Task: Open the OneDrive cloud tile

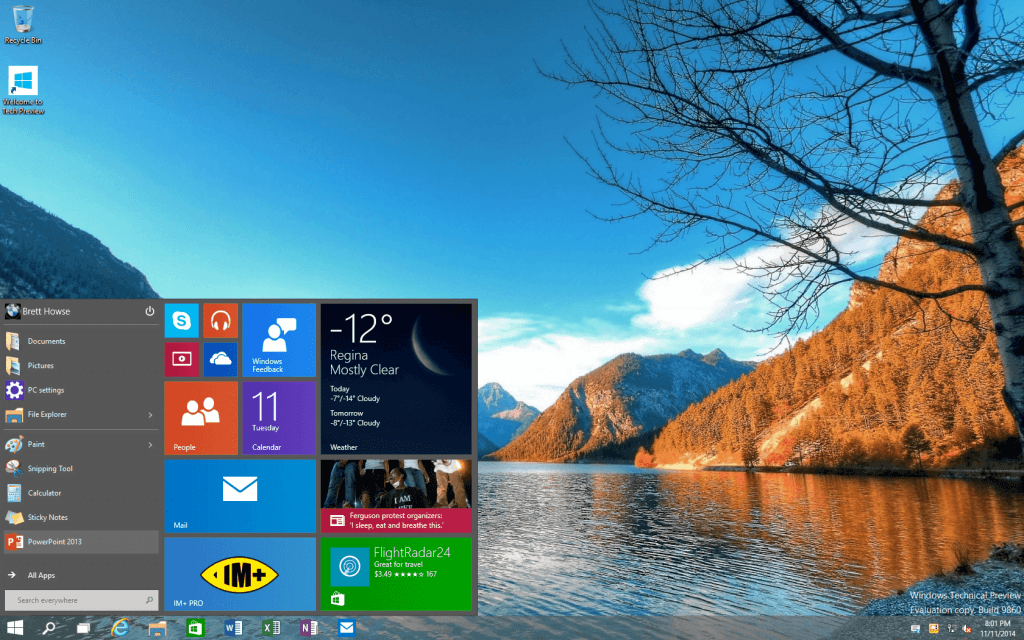Action: [220, 359]
